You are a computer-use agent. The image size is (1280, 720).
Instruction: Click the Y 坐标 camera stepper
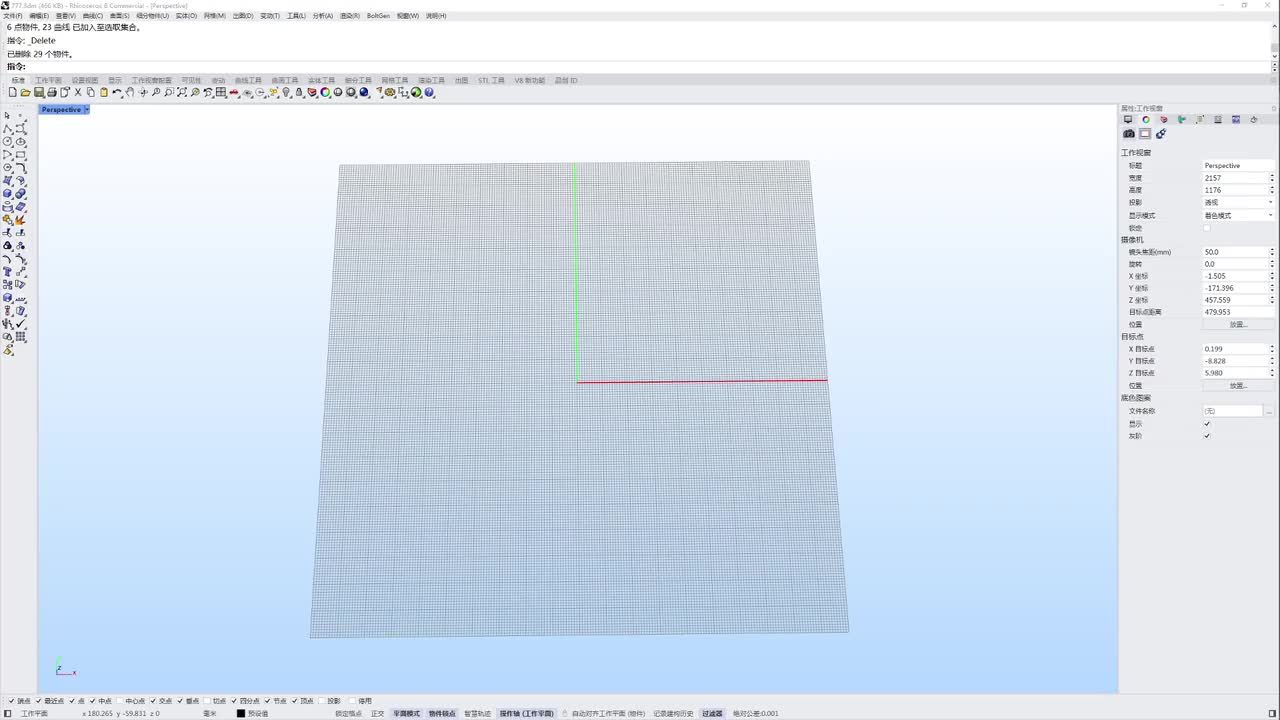point(1272,288)
